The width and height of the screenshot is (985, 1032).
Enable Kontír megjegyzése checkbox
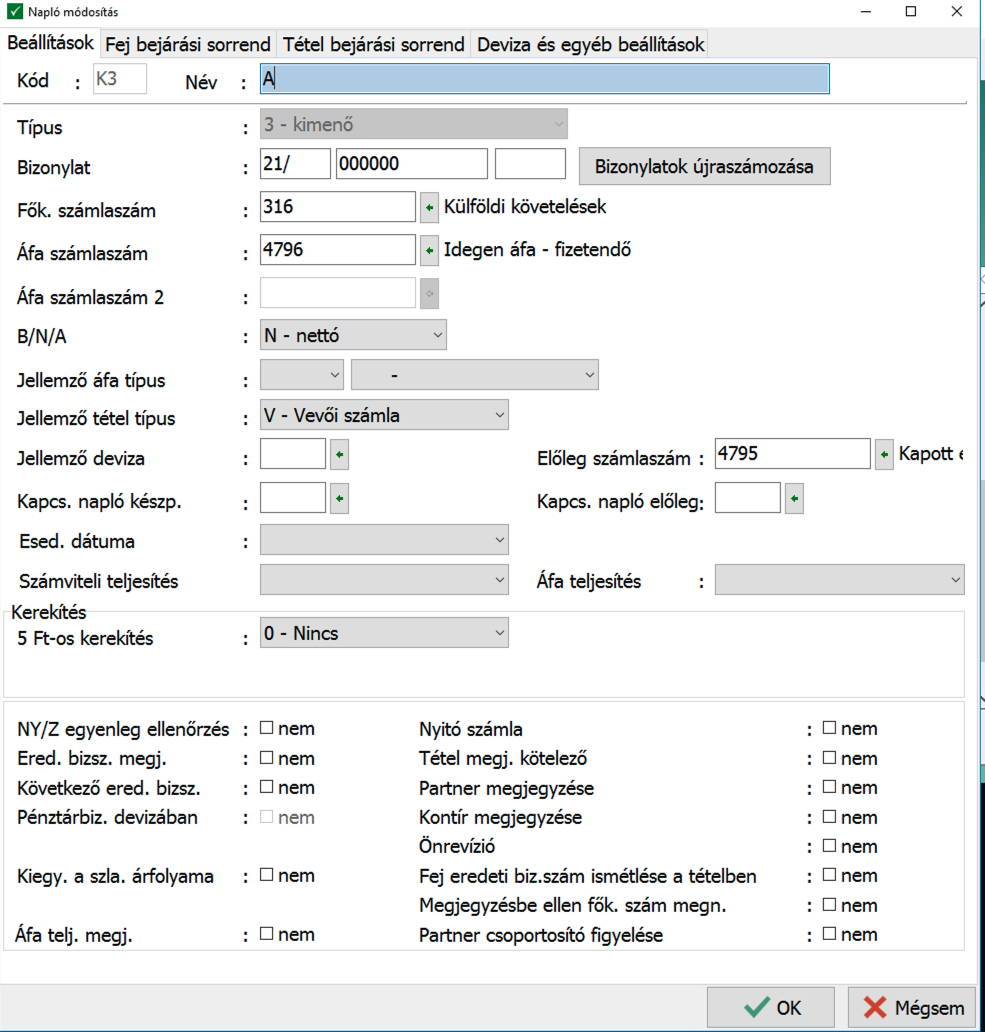[830, 816]
